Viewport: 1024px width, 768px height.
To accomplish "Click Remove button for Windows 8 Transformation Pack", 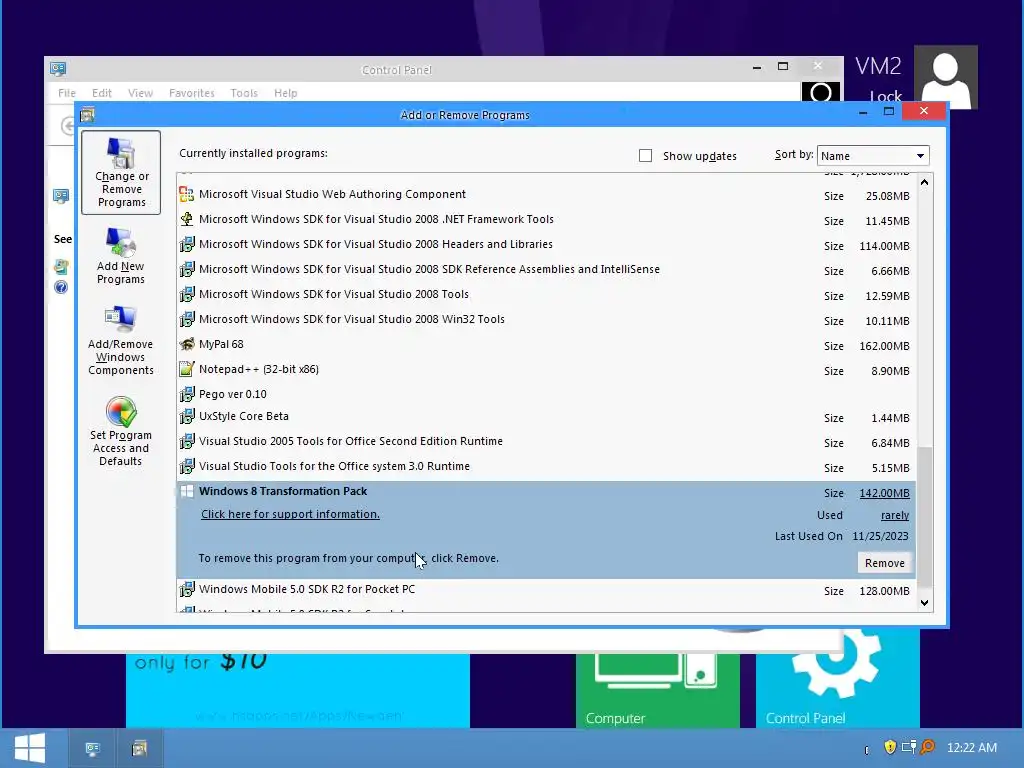I will pos(885,563).
